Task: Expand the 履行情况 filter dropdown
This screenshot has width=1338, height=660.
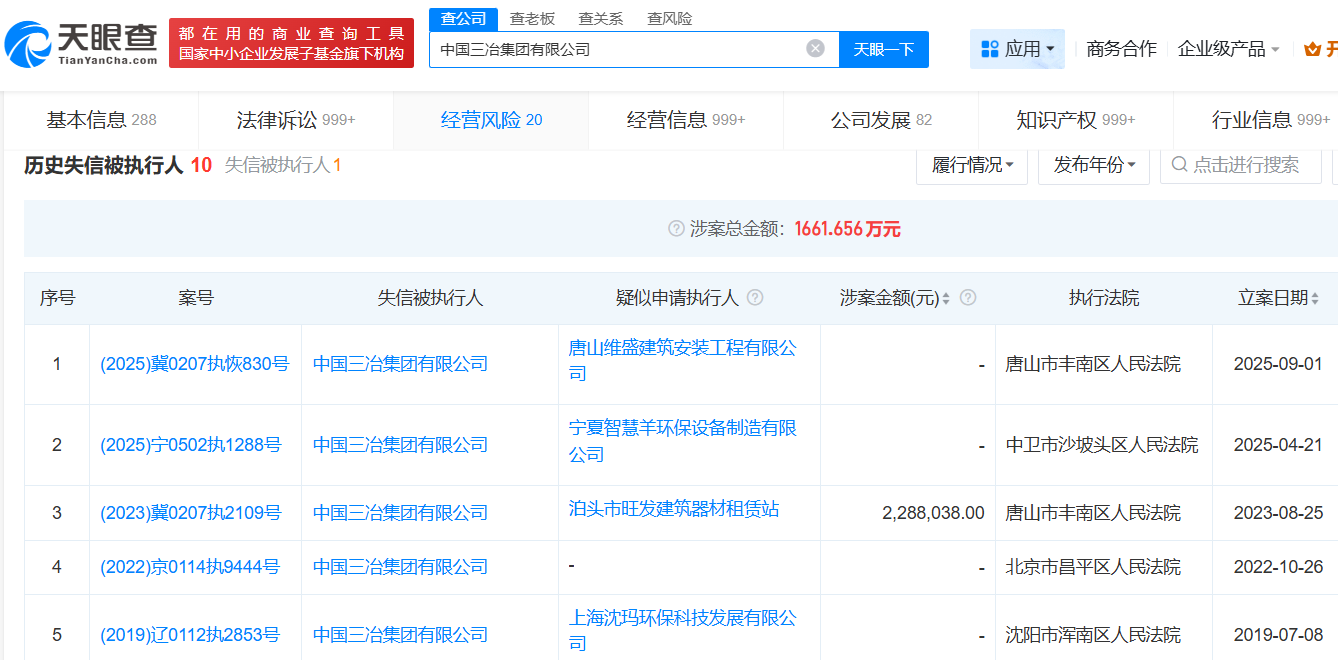Action: point(971,165)
